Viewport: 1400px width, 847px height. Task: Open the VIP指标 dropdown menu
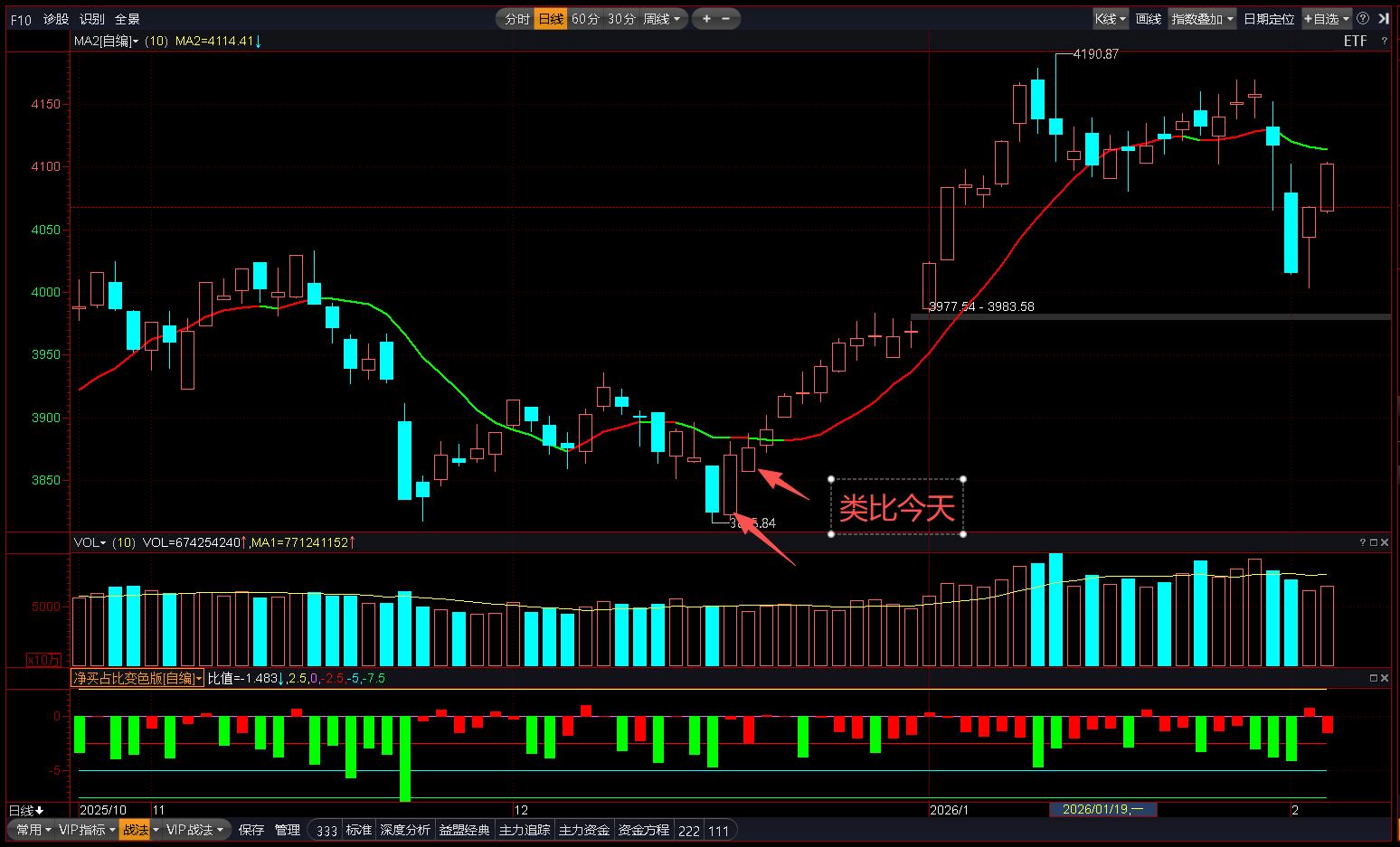click(x=87, y=830)
